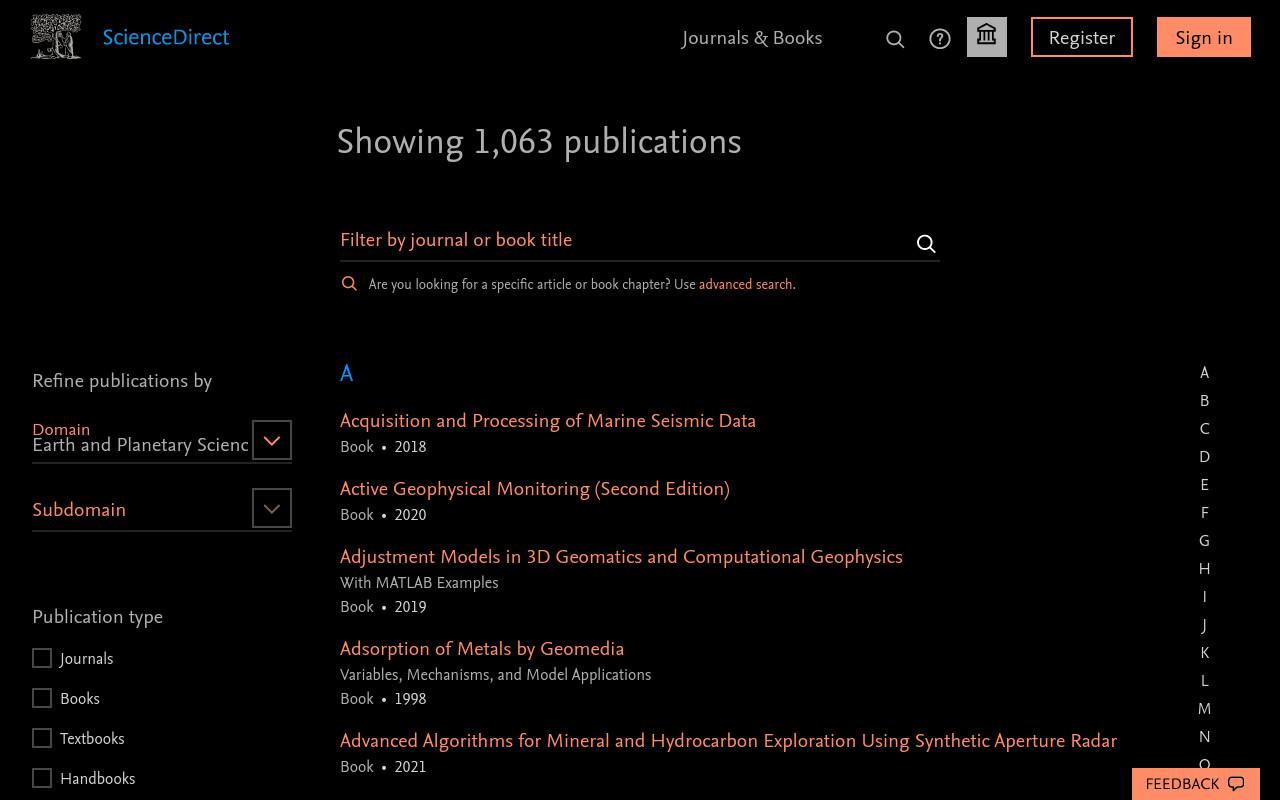Jump to letter K in index

[1204, 653]
